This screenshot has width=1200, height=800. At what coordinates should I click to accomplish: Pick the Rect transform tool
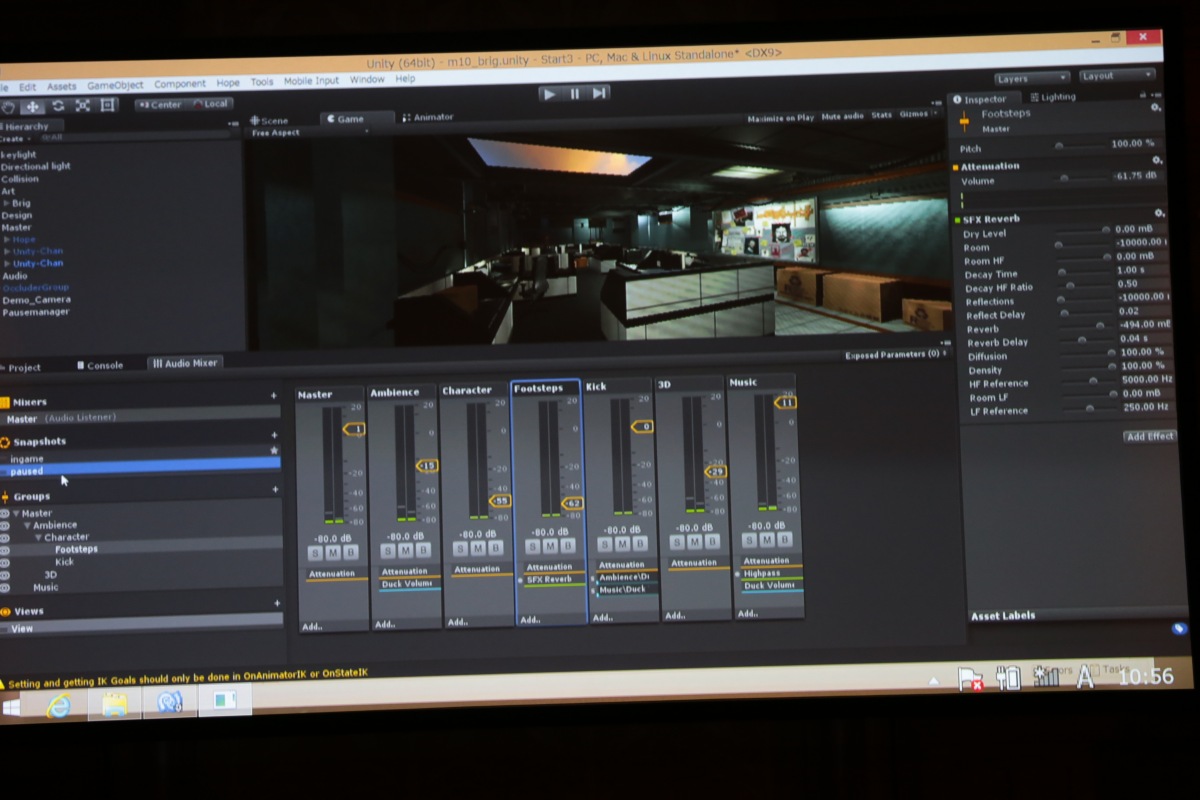[108, 106]
